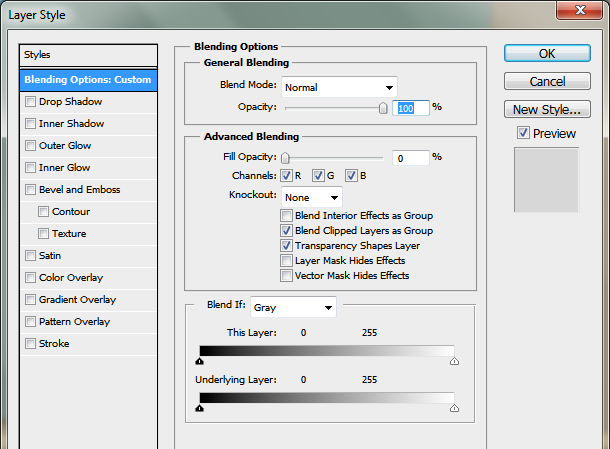Turn on the Inner Glow checkbox
Viewport: 610px width, 449px height.
[30, 168]
